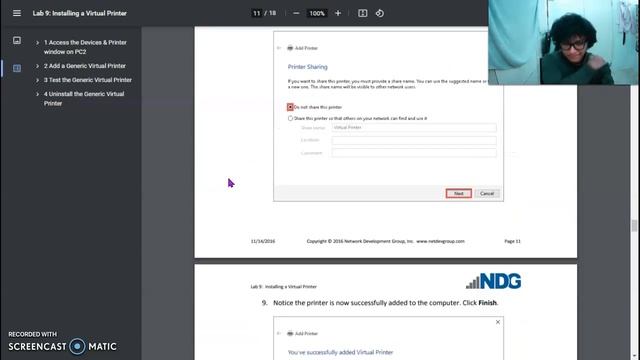The width and height of the screenshot is (640, 360).
Task: Click the Cancel button in Printer Sharing dialog
Action: pyautogui.click(x=487, y=193)
